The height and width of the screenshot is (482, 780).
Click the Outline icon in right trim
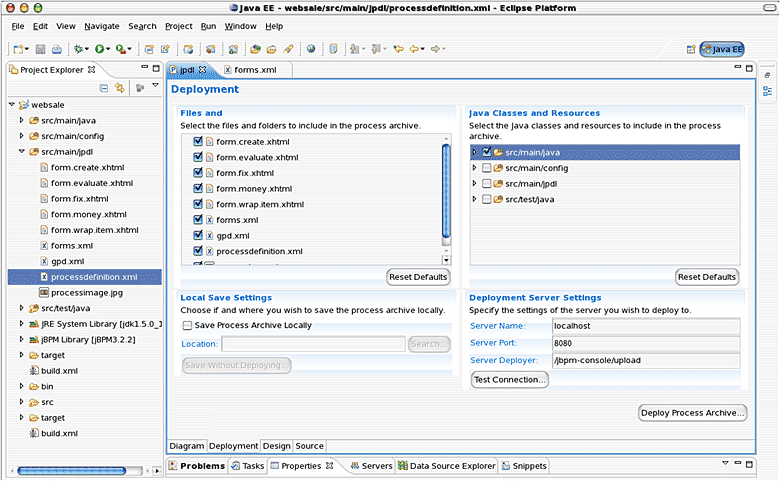pos(768,91)
